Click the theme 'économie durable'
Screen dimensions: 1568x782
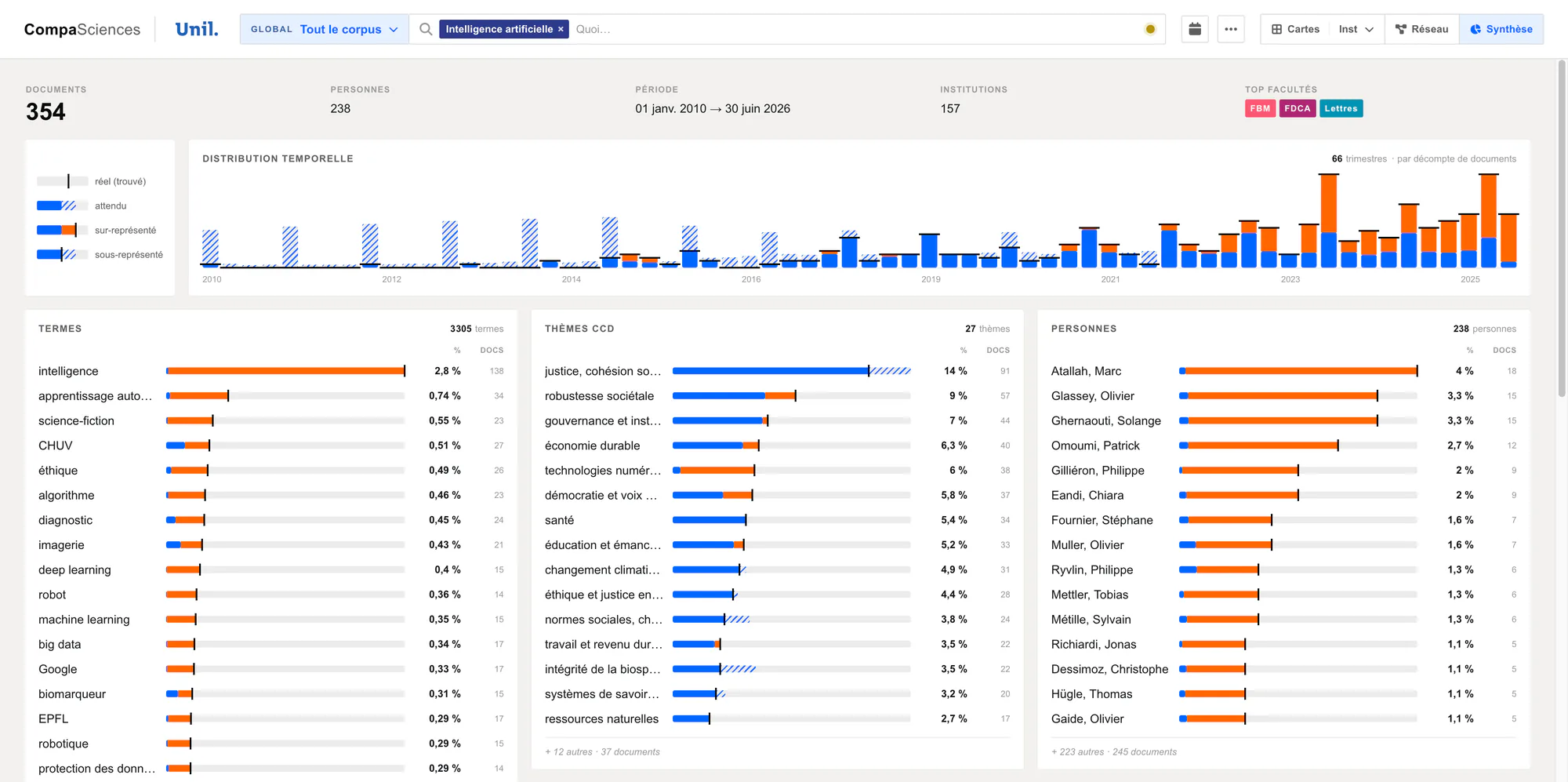pos(592,446)
